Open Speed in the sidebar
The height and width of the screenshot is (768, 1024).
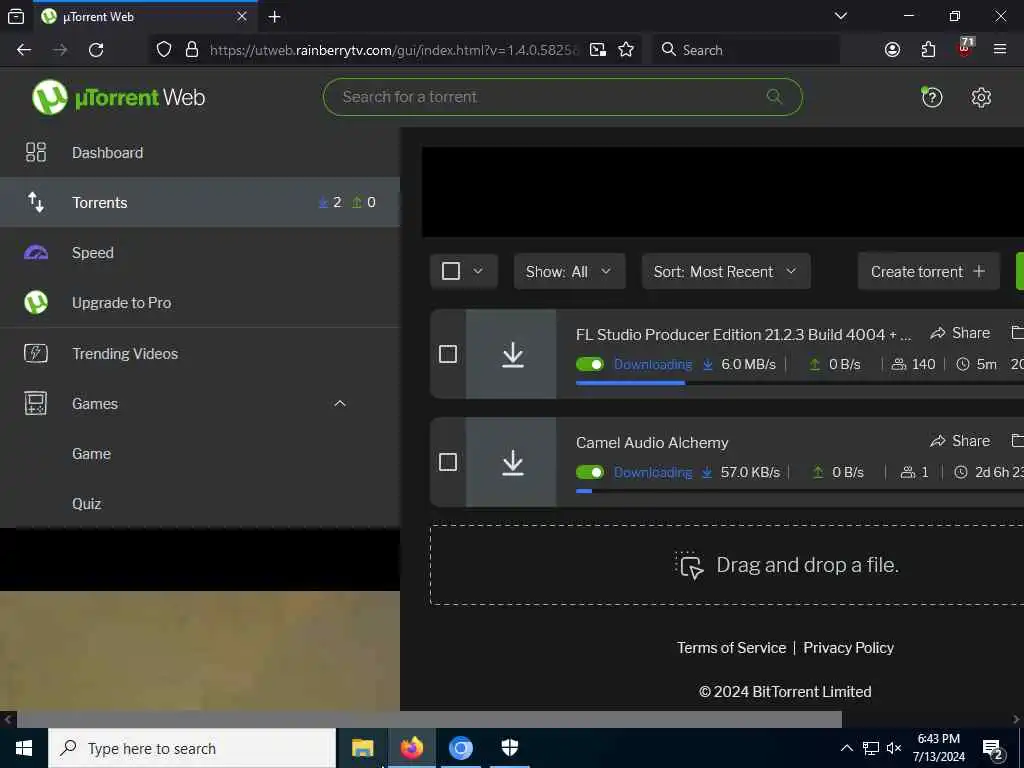[x=200, y=253]
